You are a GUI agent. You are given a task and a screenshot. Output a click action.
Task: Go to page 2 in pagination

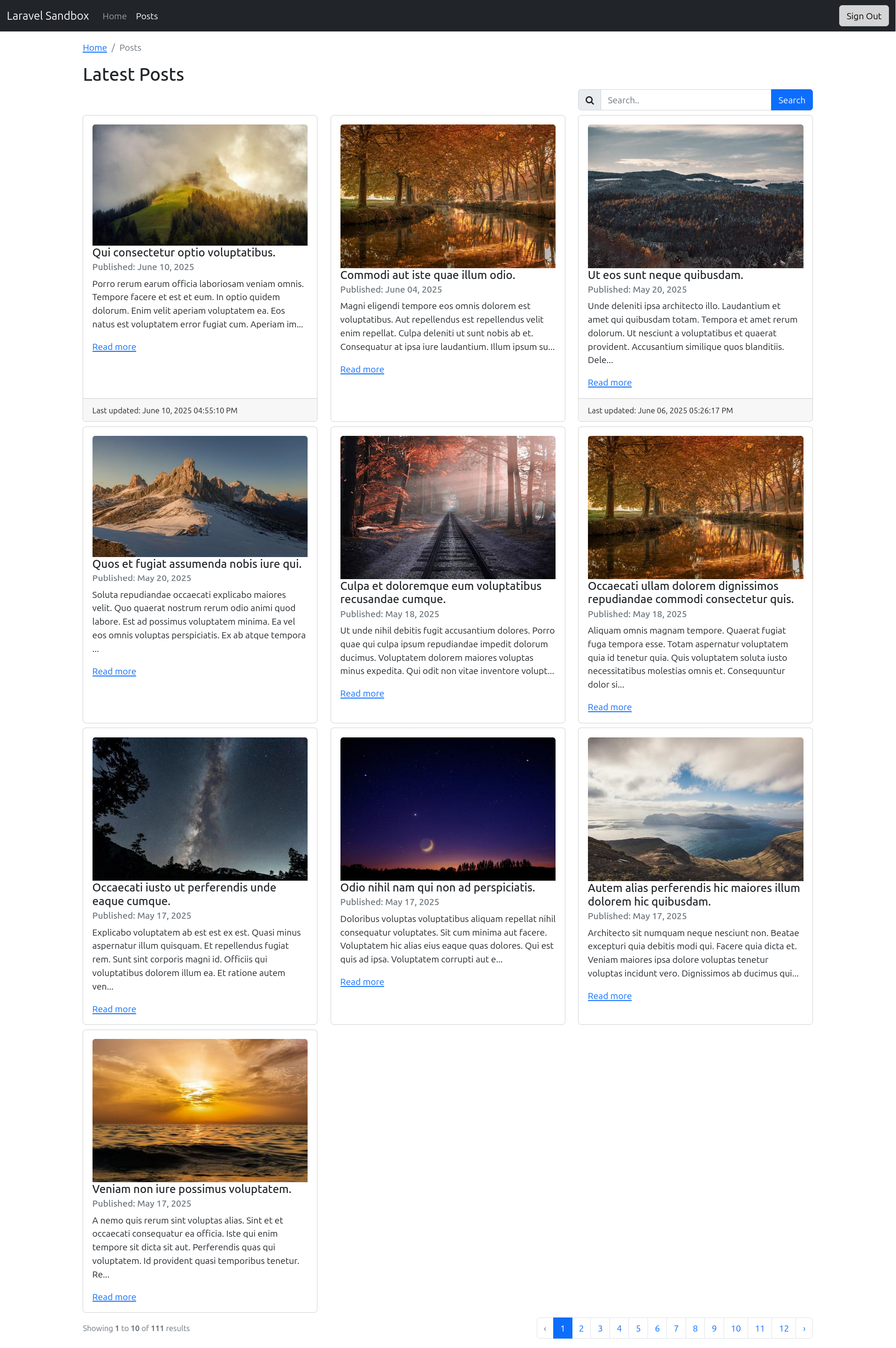point(581,1328)
